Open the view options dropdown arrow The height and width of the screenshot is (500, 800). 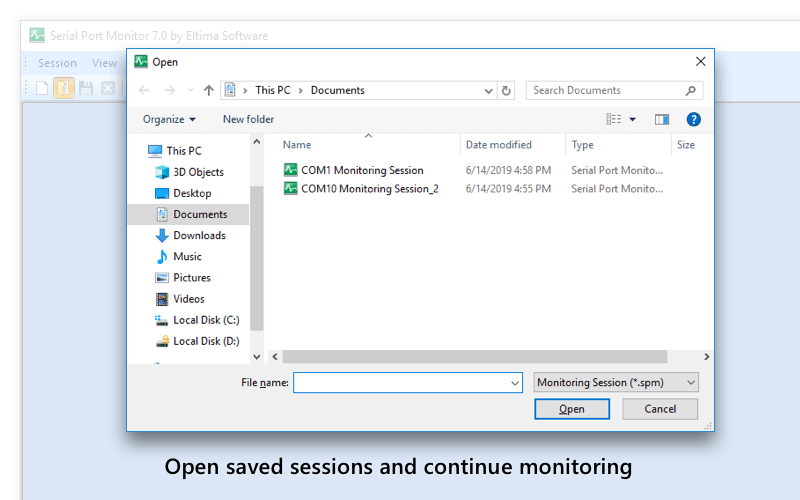pos(633,119)
